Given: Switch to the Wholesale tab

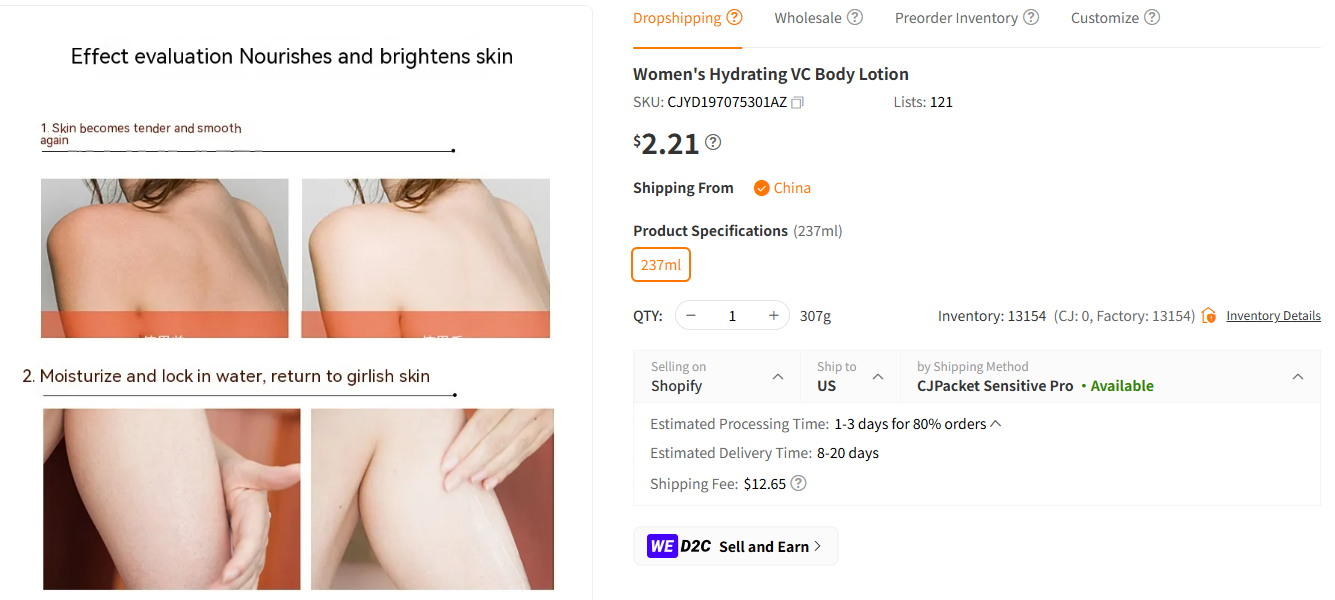Looking at the screenshot, I should [x=808, y=17].
